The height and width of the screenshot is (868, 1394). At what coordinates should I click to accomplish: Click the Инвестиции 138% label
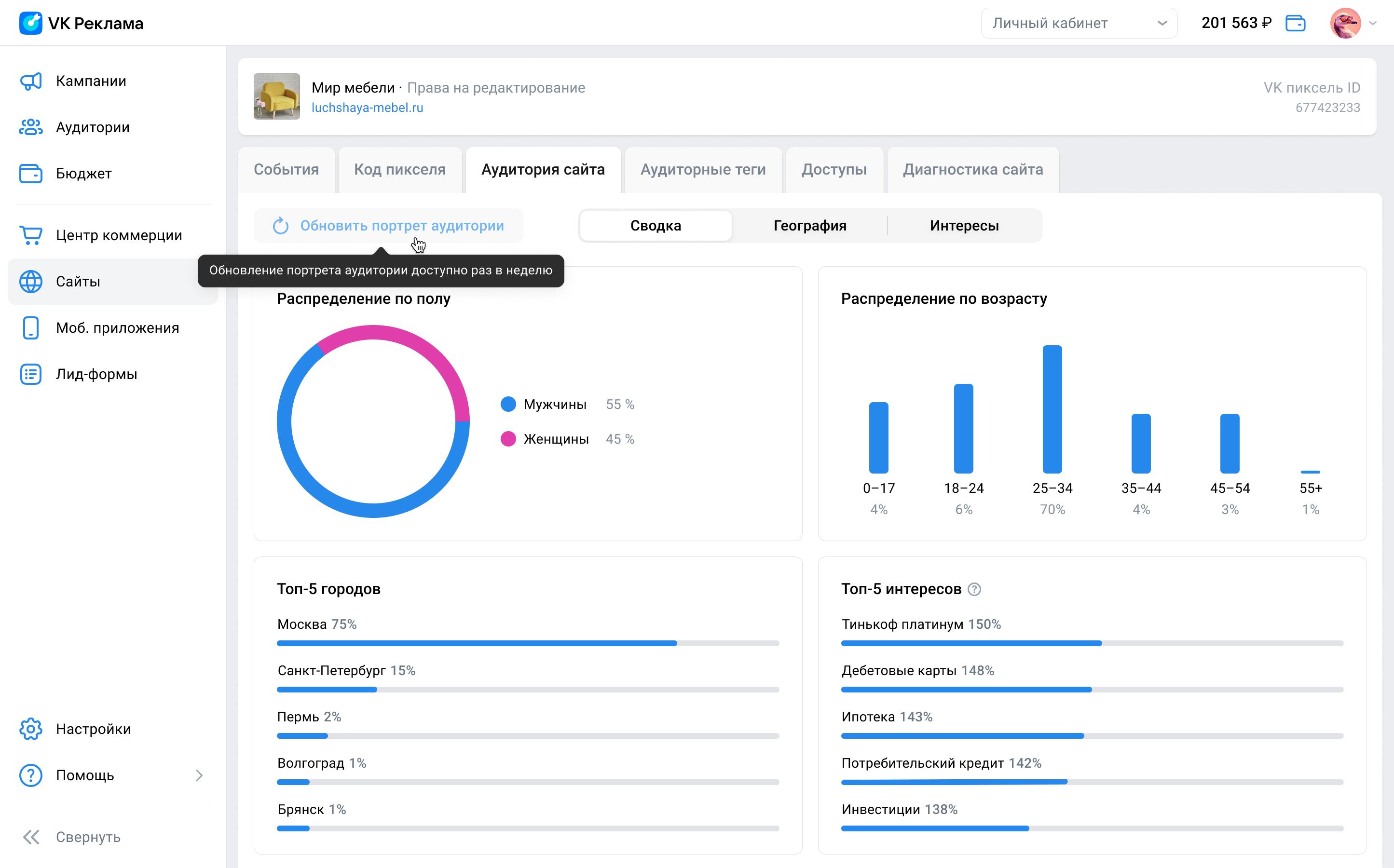[x=899, y=810]
